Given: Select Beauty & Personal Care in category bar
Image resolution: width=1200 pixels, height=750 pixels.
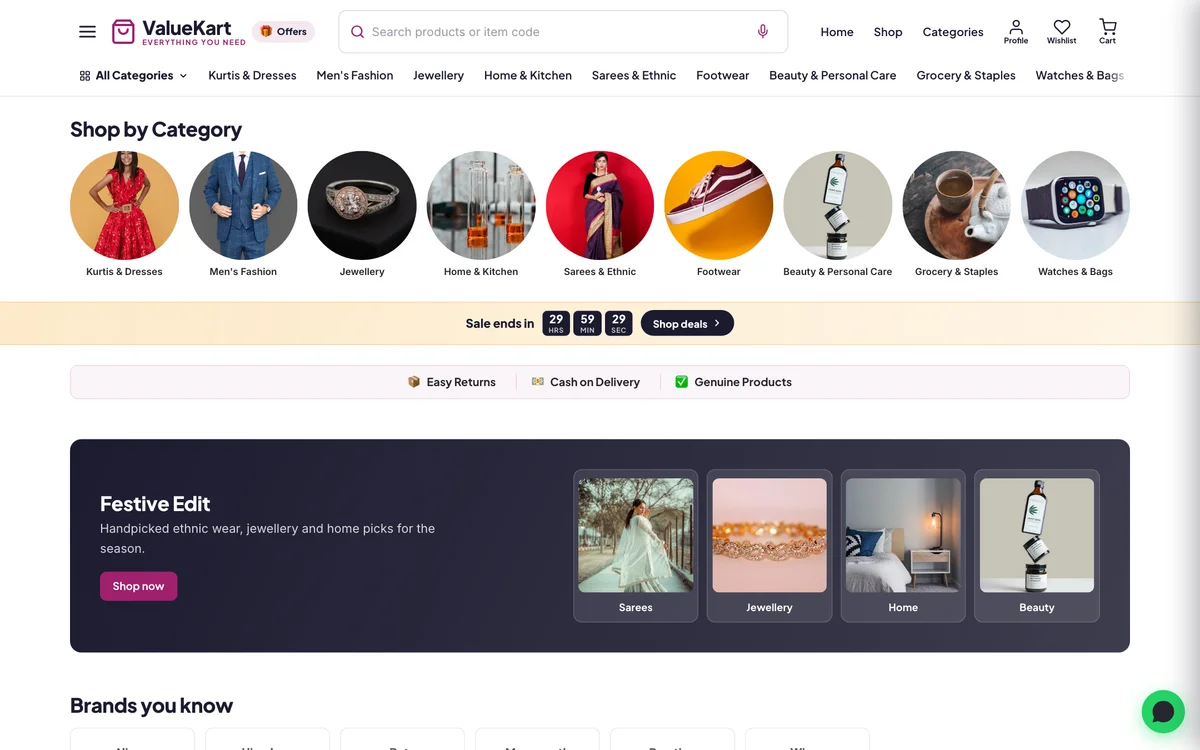Looking at the screenshot, I should [833, 75].
